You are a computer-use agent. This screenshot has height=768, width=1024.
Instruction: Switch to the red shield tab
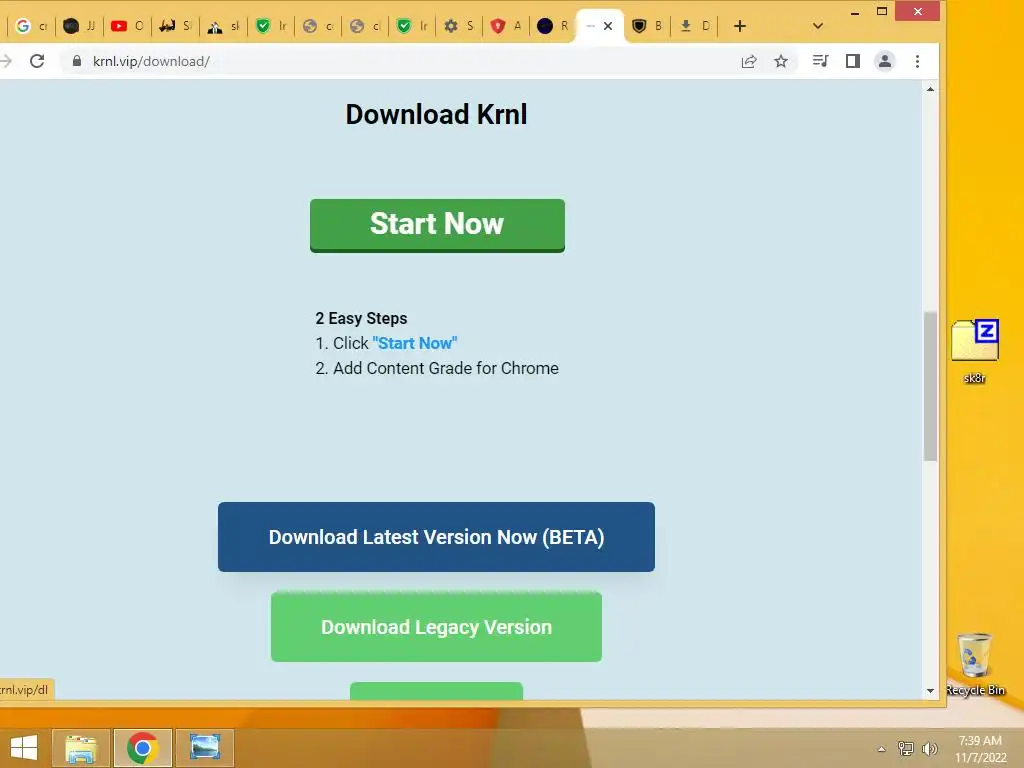click(x=505, y=26)
